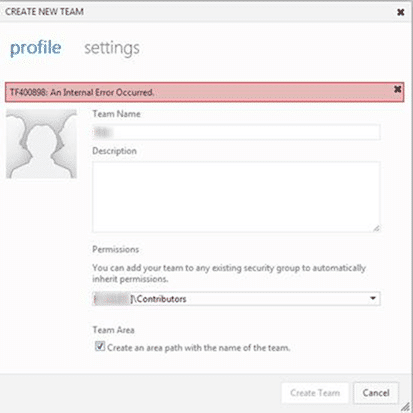413x413 pixels.
Task: Click the dialog window resize handle
Action: (405, 407)
